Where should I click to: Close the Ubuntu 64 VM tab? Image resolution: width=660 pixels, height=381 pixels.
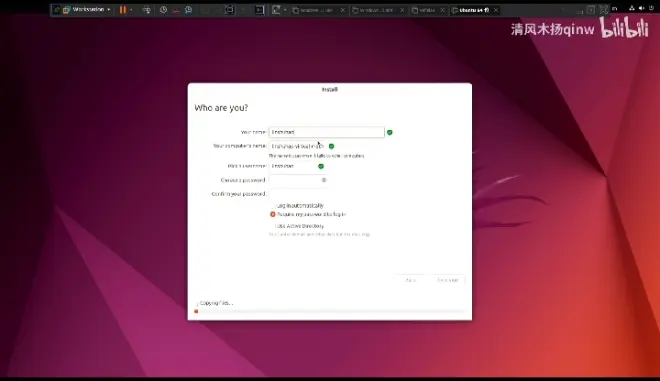[x=496, y=10]
